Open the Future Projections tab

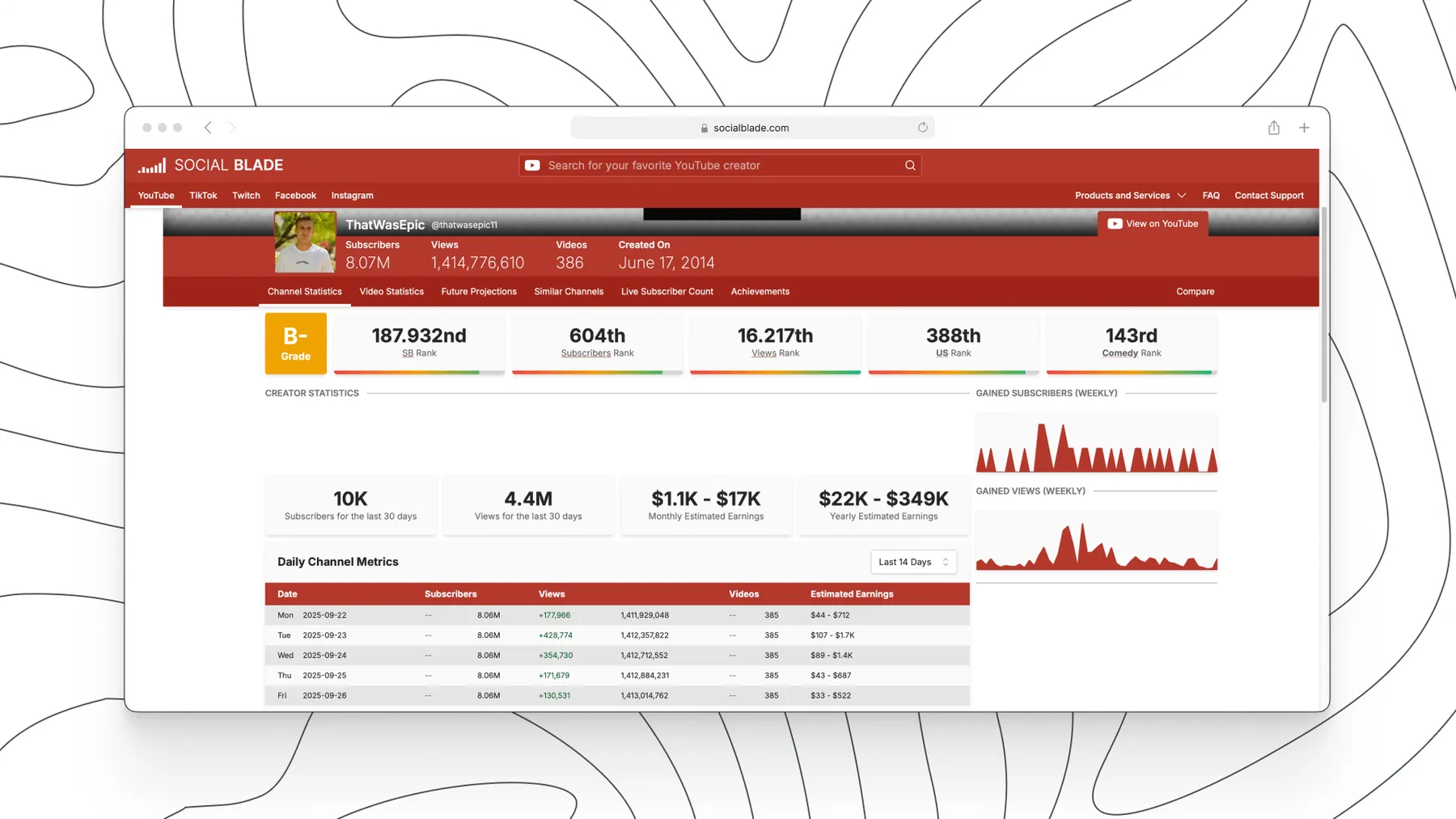pyautogui.click(x=479, y=292)
